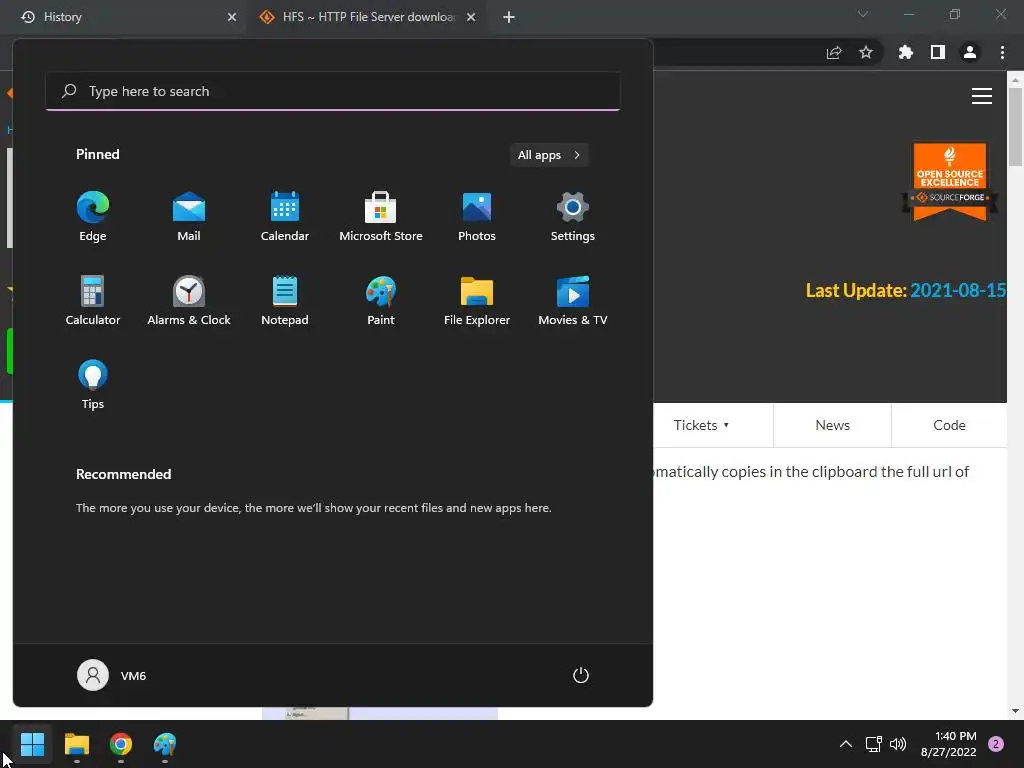Open Chrome three-dot menu

click(x=1002, y=53)
